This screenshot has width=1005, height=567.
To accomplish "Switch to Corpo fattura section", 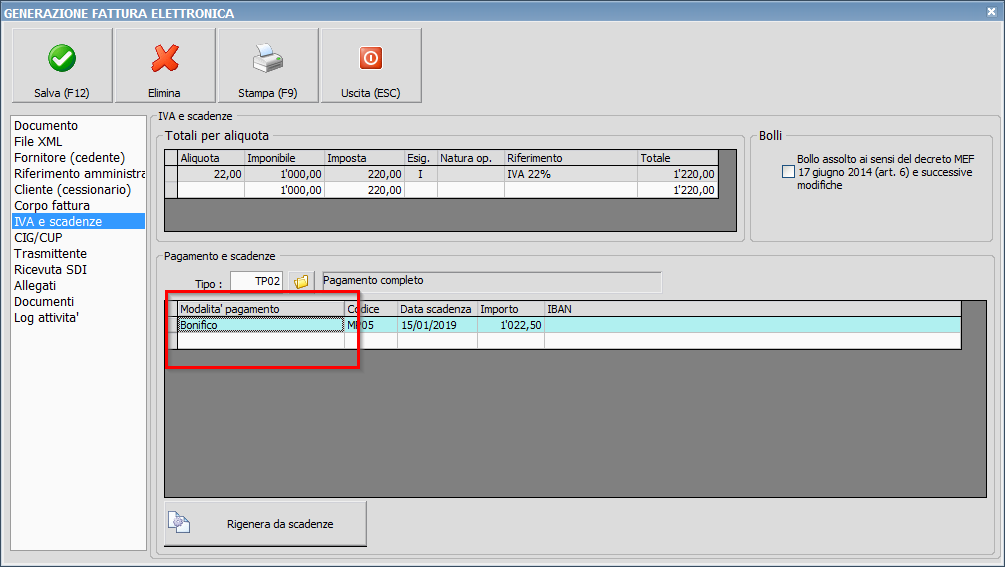I will point(78,206).
